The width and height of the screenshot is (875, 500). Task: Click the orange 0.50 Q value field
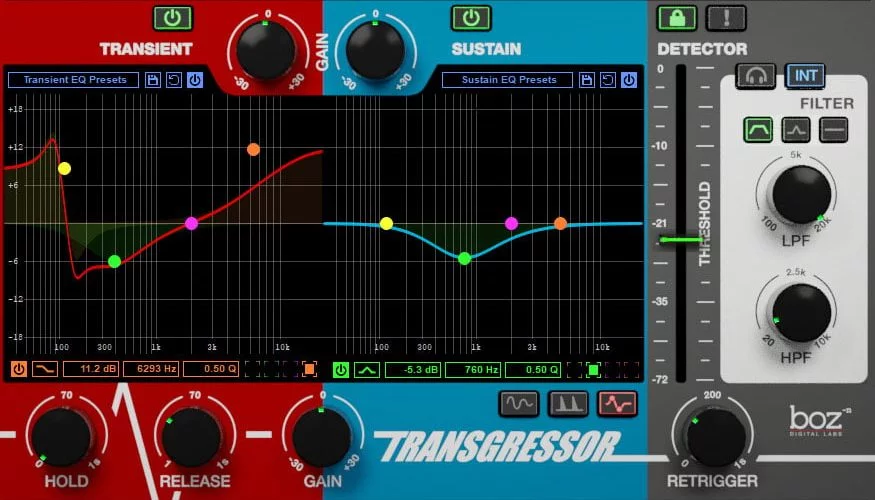pos(211,369)
